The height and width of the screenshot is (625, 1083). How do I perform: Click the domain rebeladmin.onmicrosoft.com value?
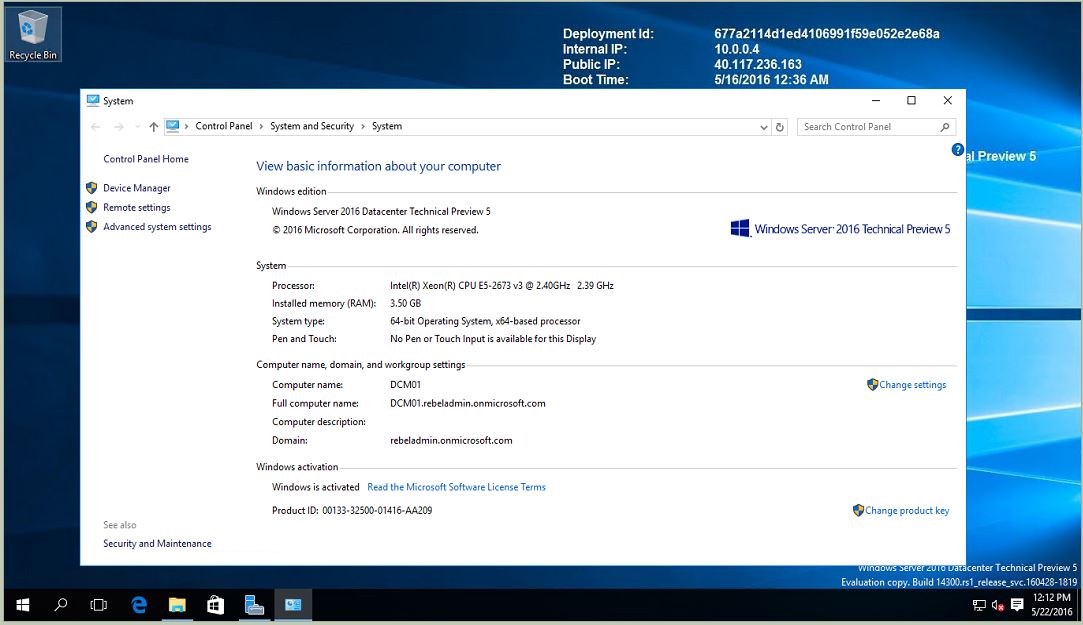451,441
